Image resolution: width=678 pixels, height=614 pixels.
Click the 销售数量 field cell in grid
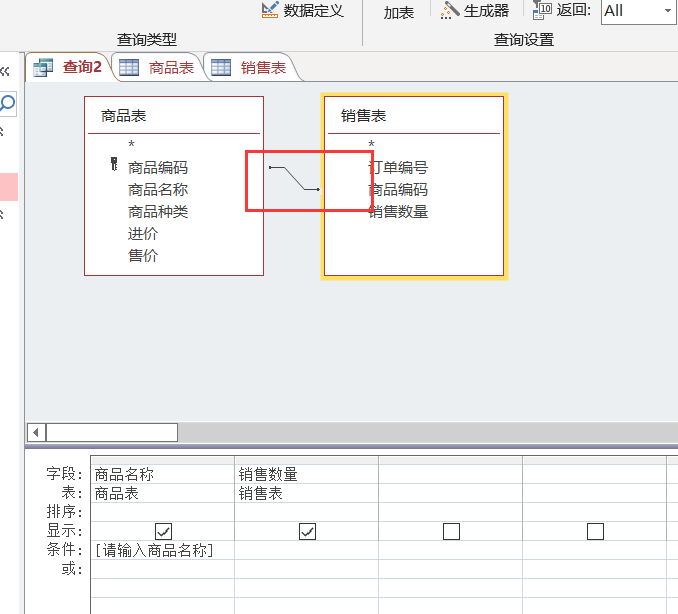[x=307, y=474]
